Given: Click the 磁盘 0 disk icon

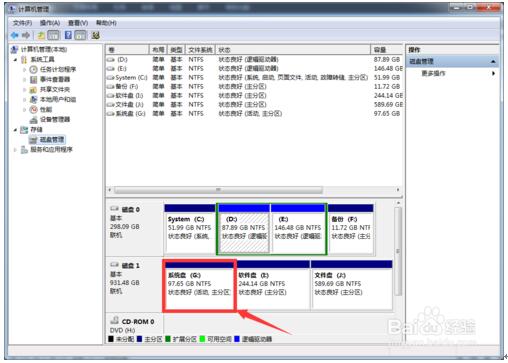Looking at the screenshot, I should [x=114, y=209].
